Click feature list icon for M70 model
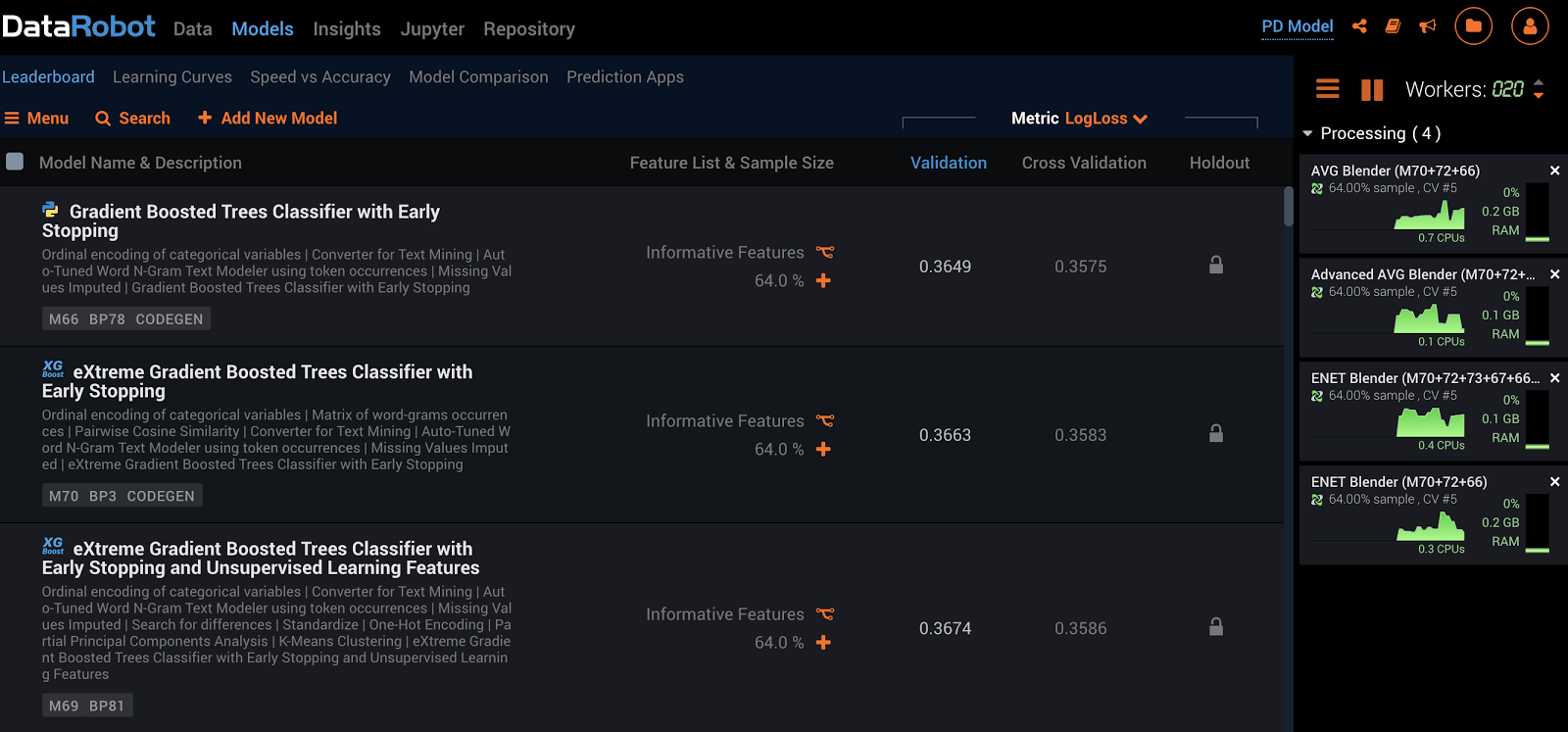1568x732 pixels. tap(825, 420)
